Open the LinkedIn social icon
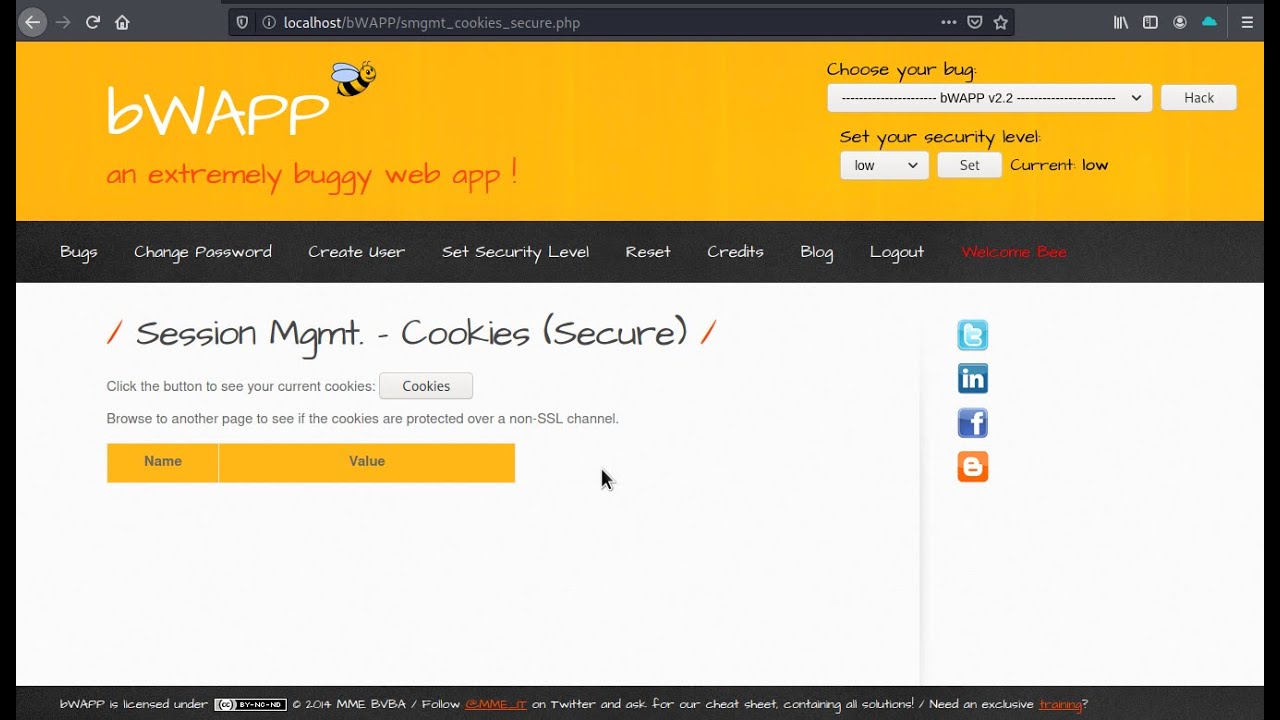 coord(973,379)
